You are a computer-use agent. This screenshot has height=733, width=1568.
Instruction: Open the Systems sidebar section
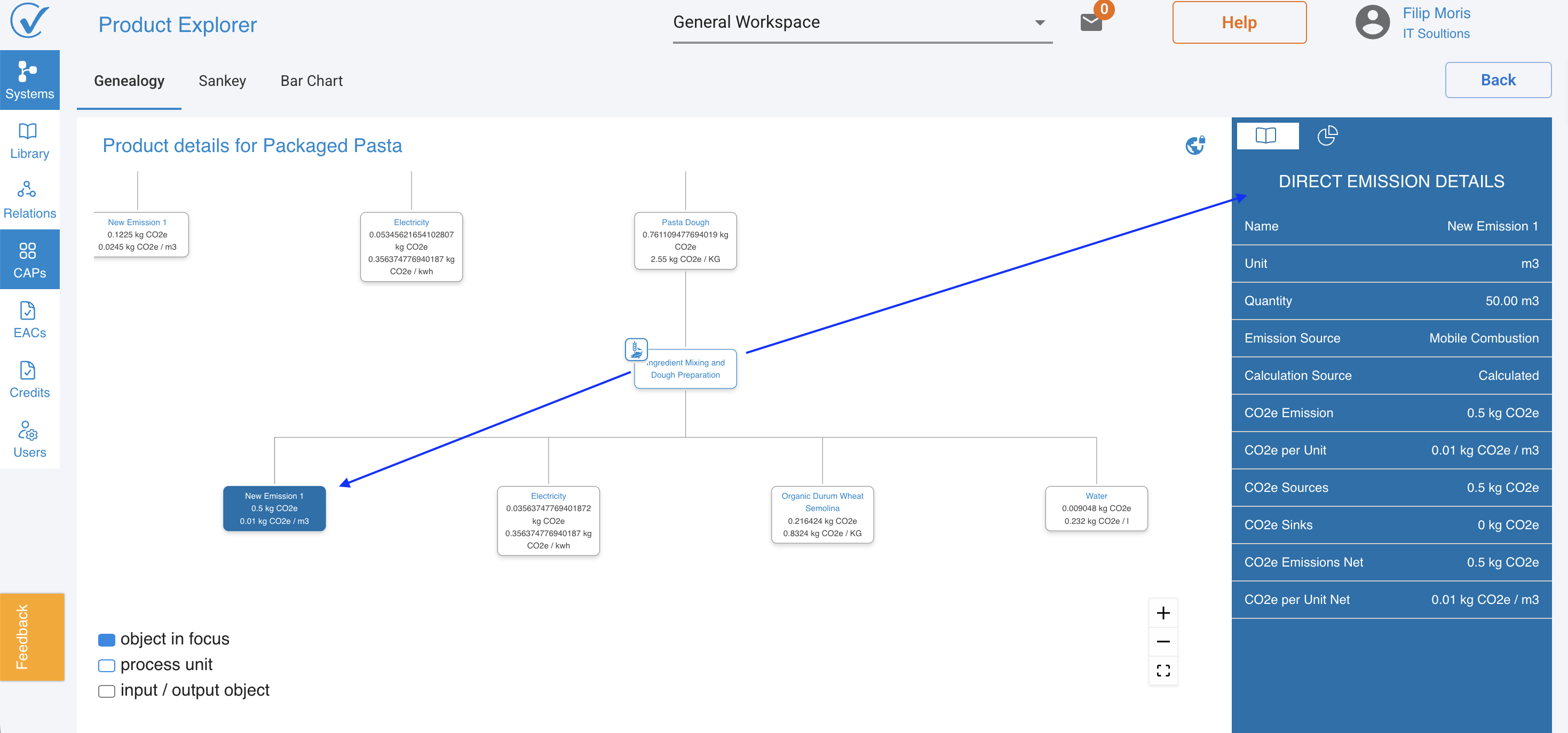29,79
